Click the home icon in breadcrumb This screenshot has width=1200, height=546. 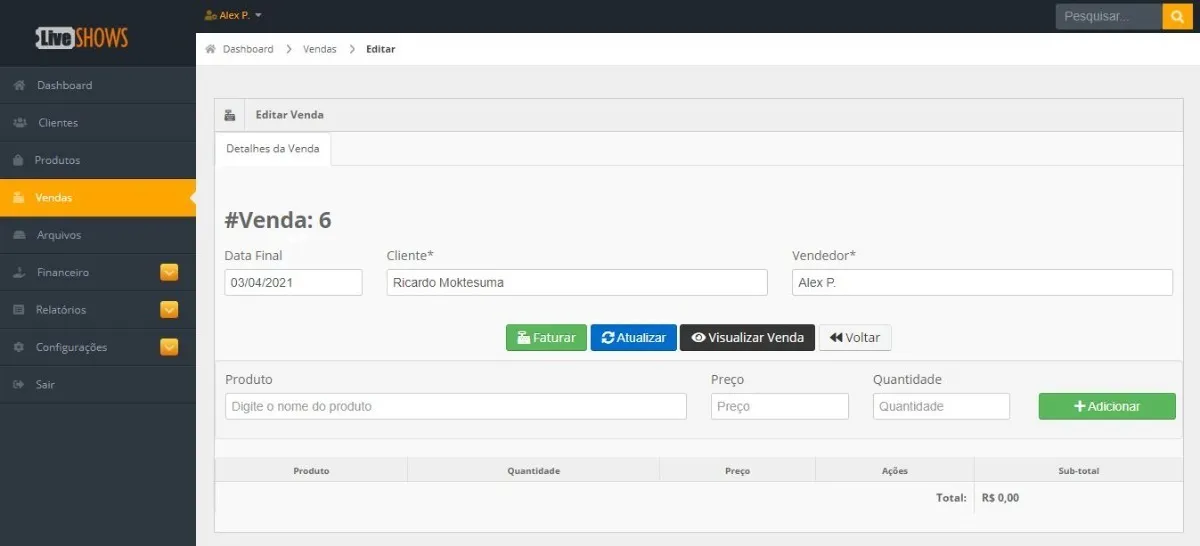(x=210, y=49)
